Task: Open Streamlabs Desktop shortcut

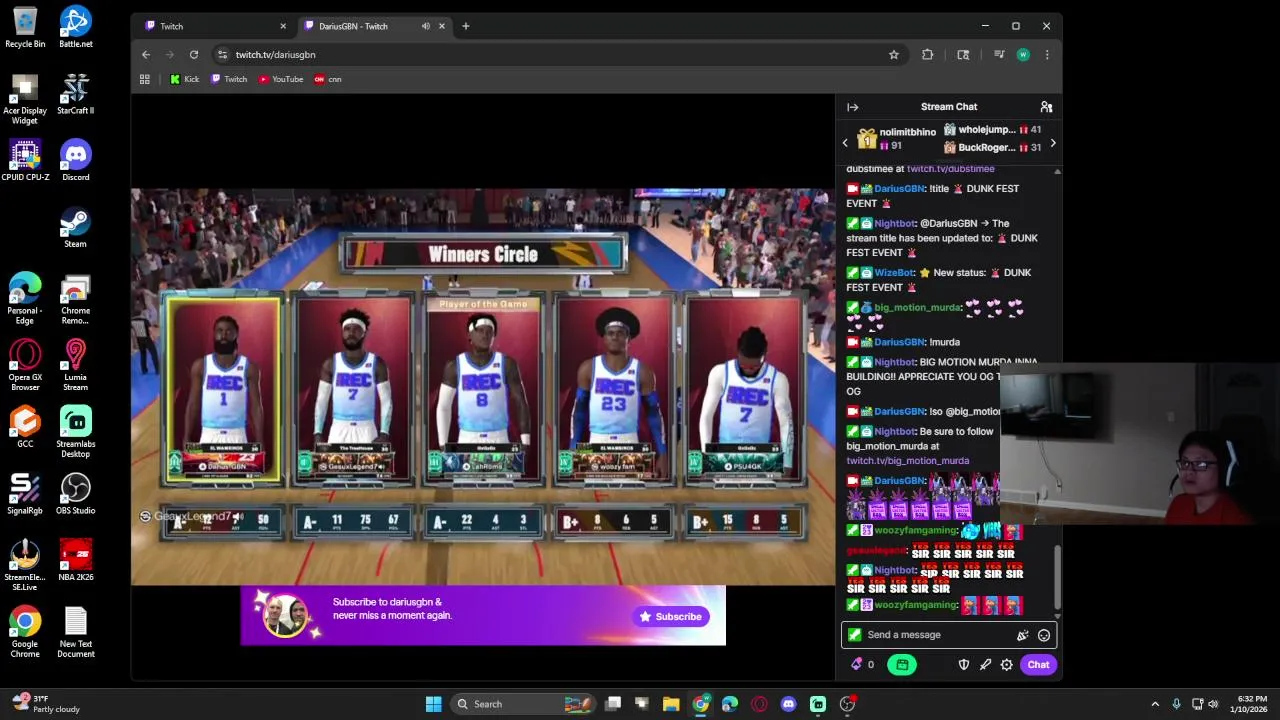Action: [76, 432]
